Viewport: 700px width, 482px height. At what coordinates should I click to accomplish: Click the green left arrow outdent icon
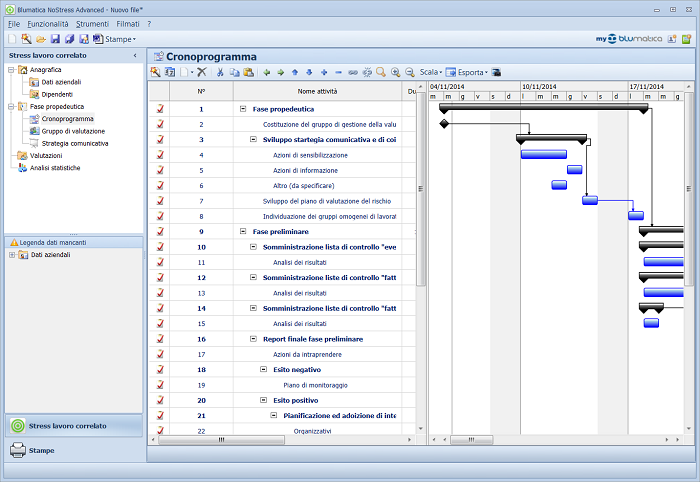(266, 73)
